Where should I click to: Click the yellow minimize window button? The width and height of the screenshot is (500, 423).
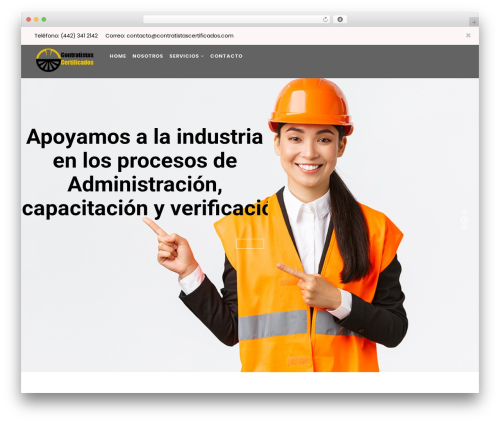point(36,20)
